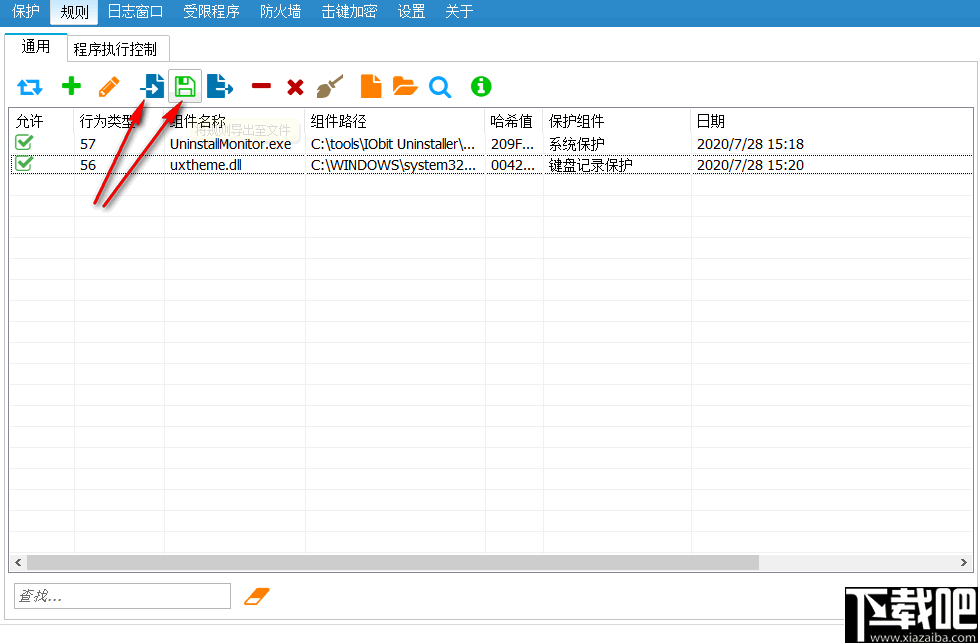Click in the 查找 search input field
980x643 pixels.
pos(120,595)
